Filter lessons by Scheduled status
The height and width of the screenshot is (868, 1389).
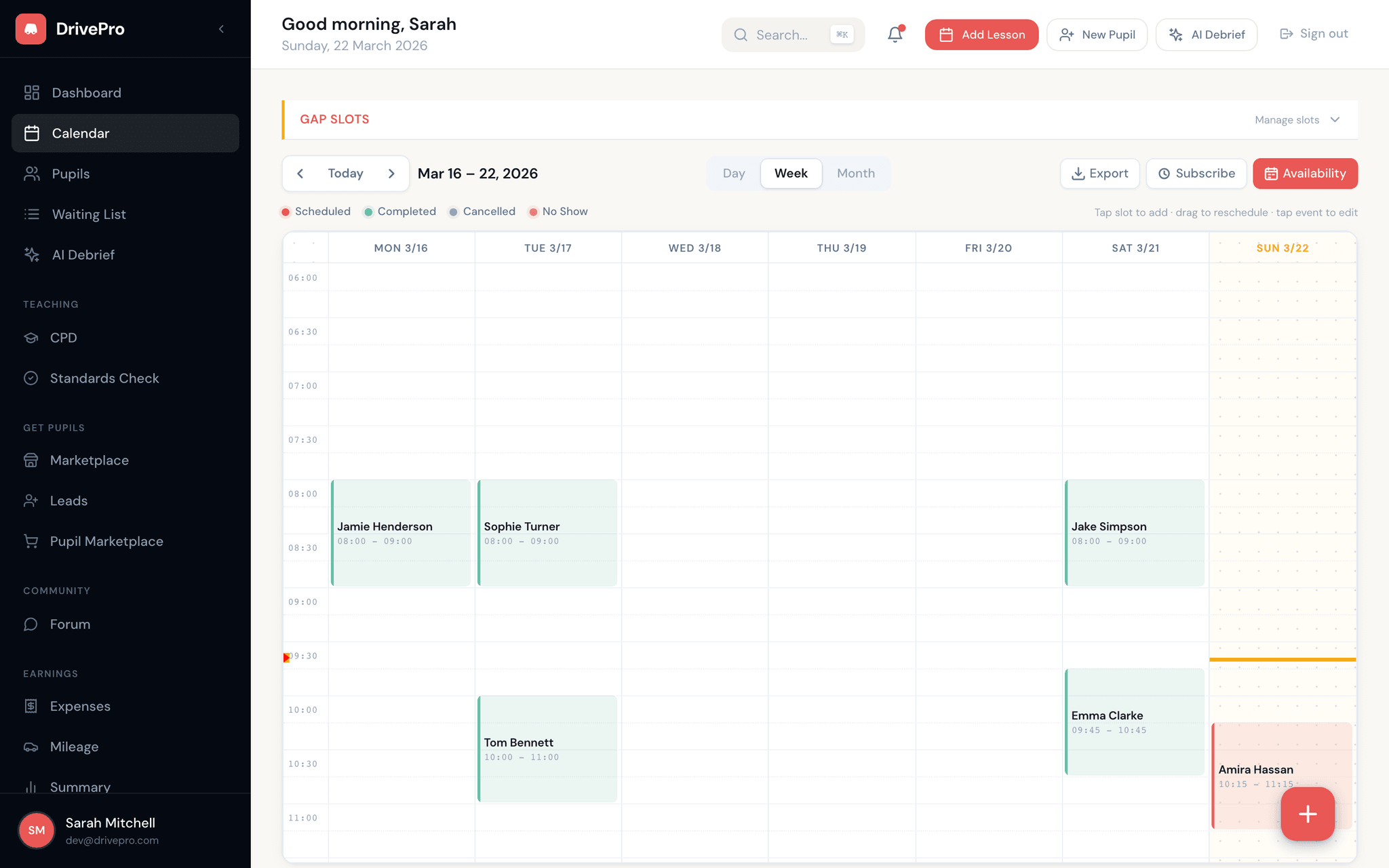pyautogui.click(x=315, y=212)
